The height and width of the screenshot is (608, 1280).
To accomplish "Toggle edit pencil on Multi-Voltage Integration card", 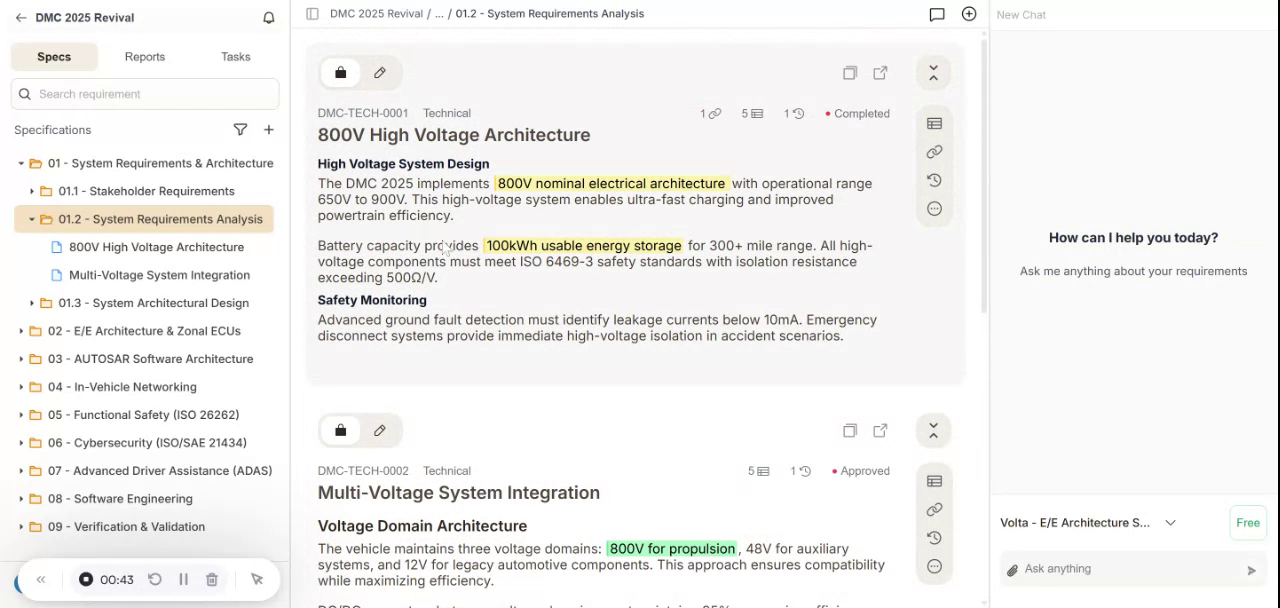I will pos(380,431).
